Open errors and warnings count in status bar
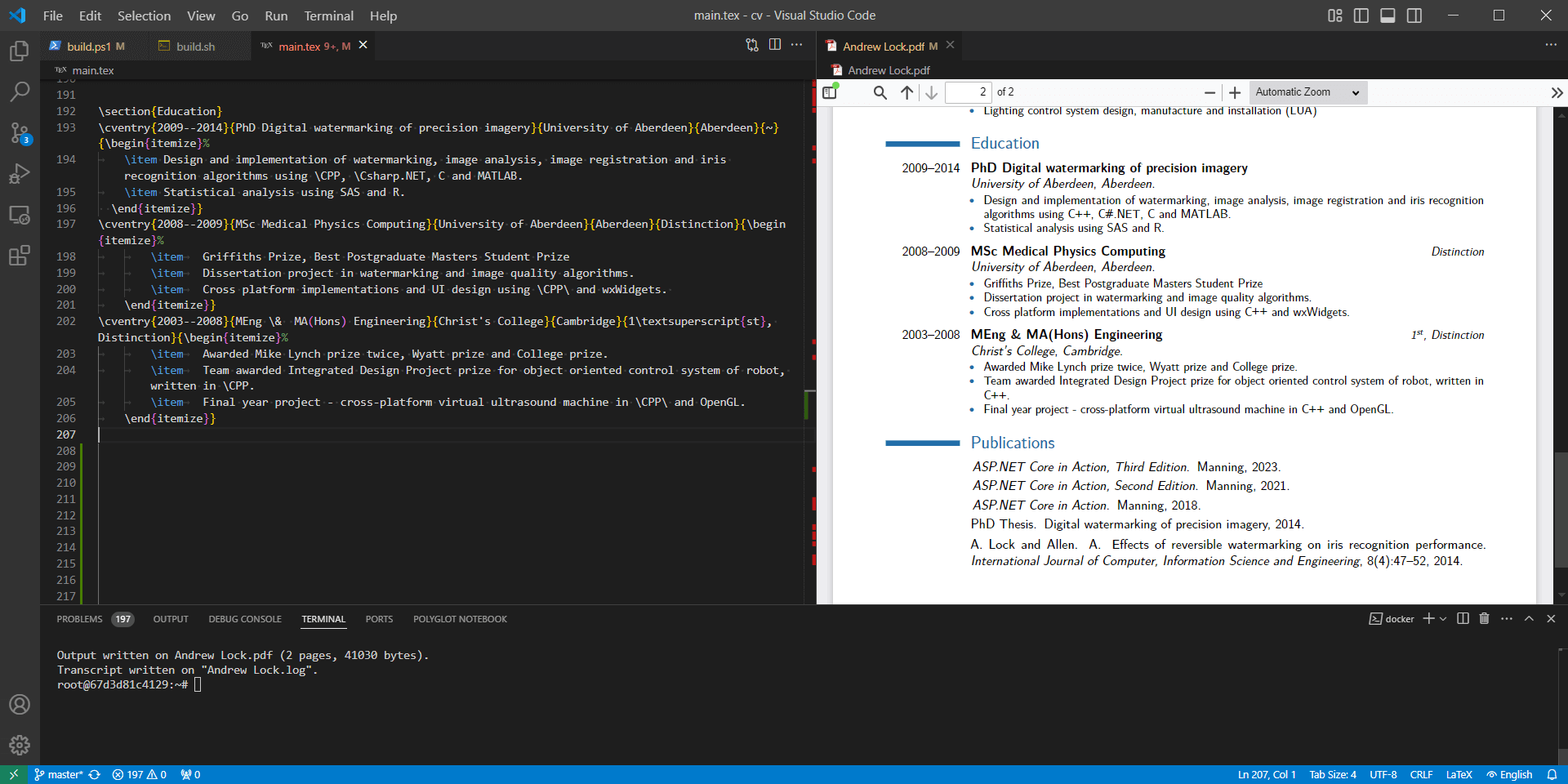 click(x=140, y=774)
